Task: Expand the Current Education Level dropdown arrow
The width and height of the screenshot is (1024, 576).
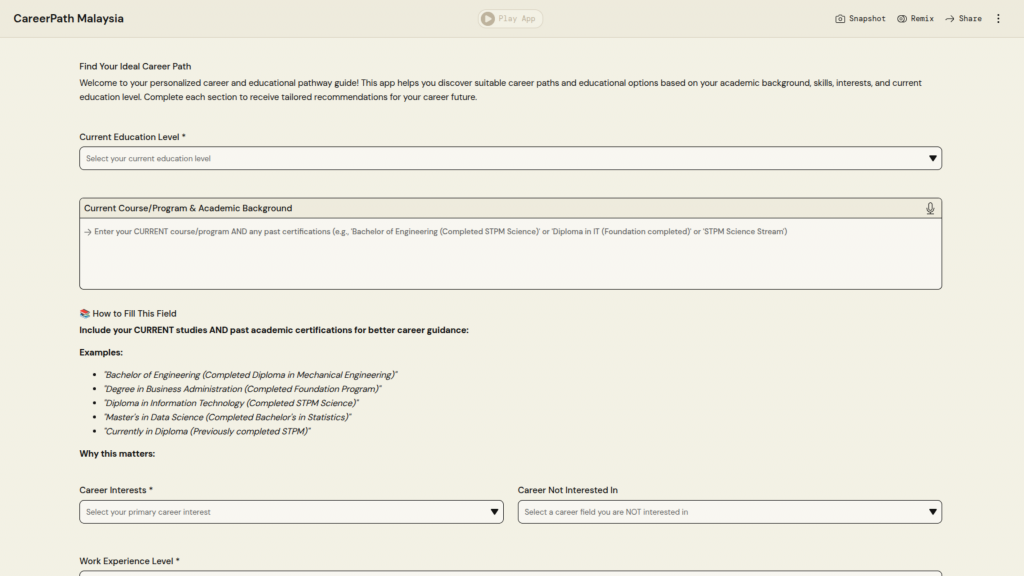Action: pyautogui.click(x=932, y=158)
